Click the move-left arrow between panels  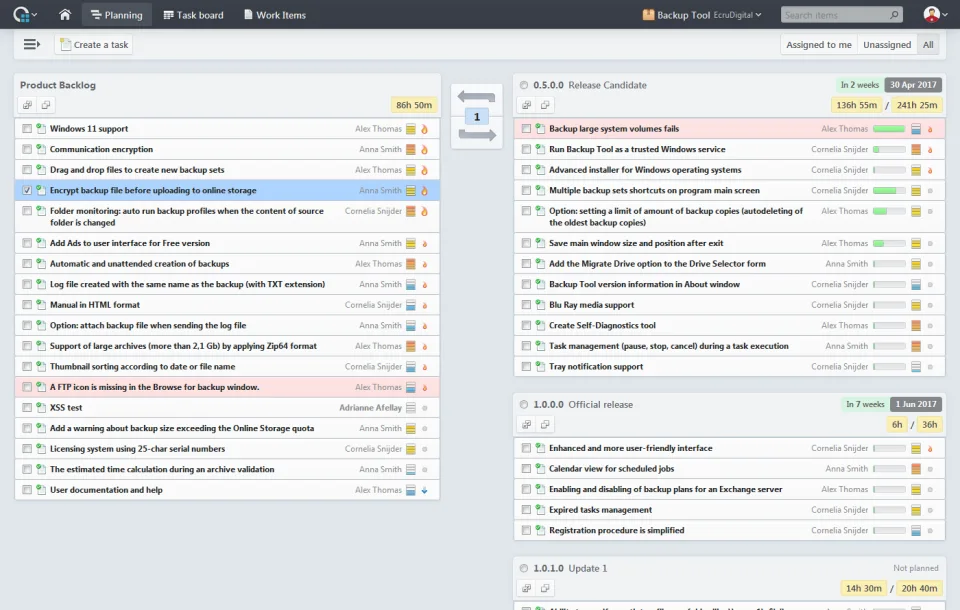point(476,97)
